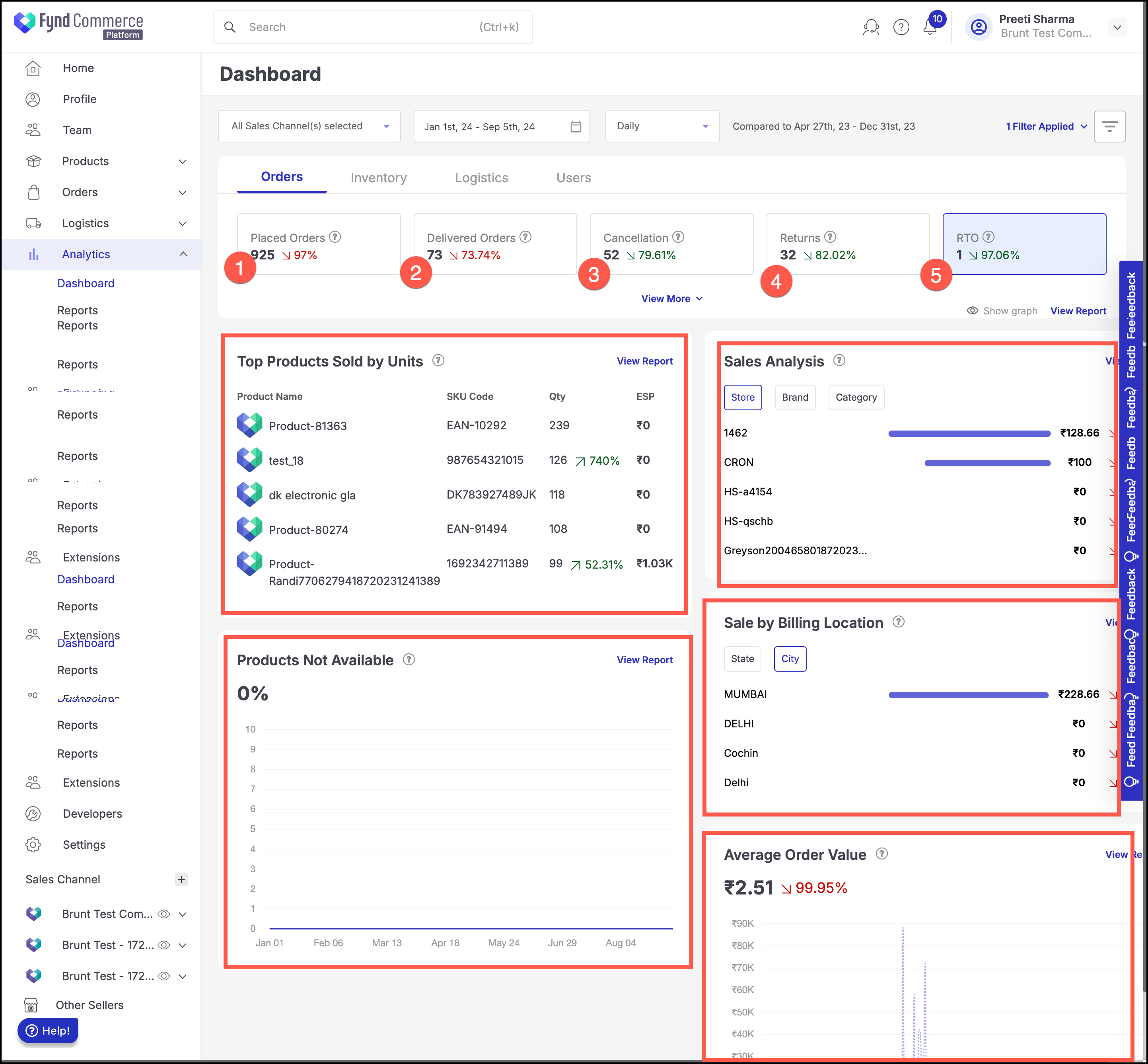
Task: Expand the Logistics menu chevron in the sidebar
Action: point(183,223)
